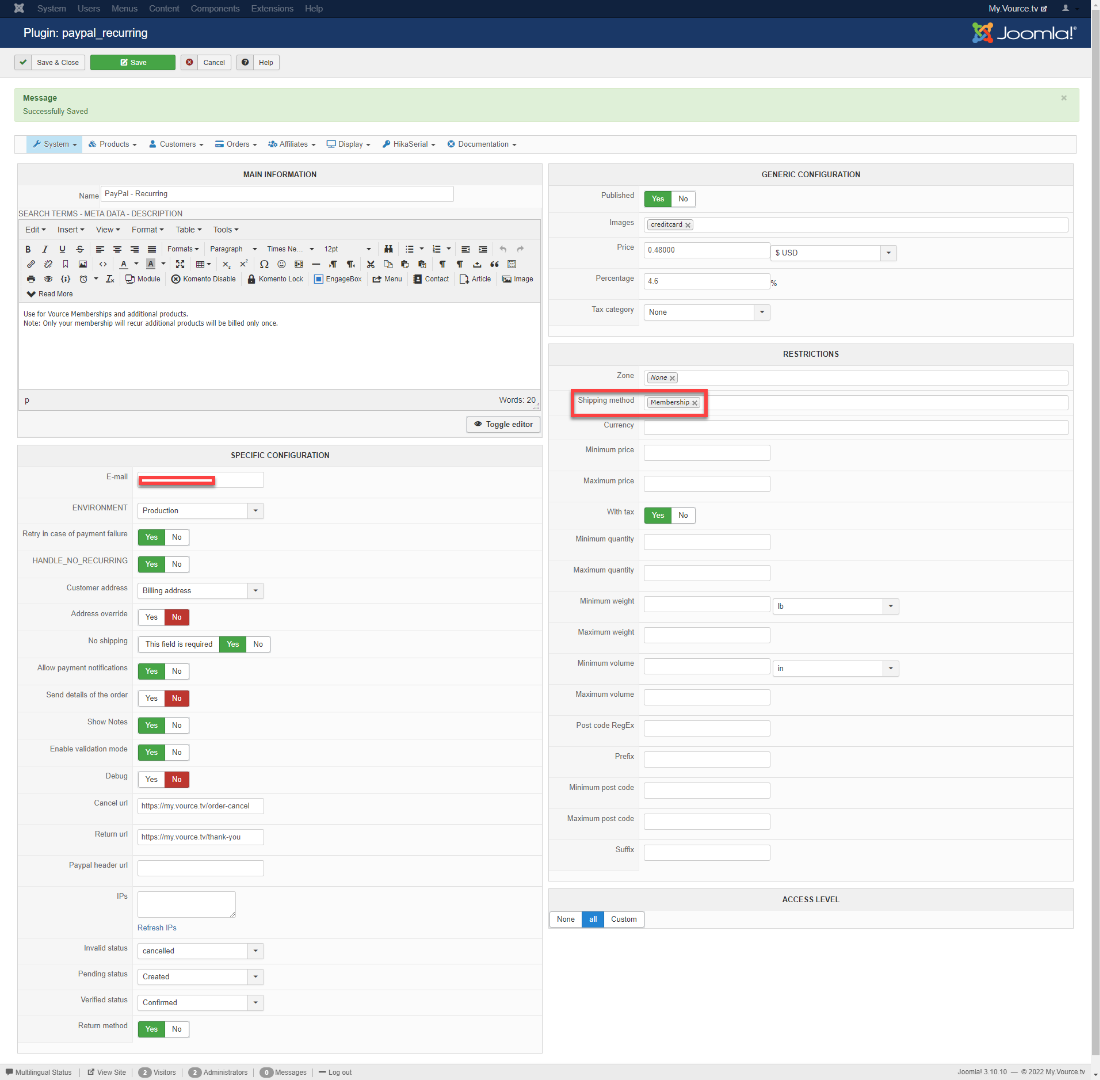1100x1080 pixels.
Task: Clear formatting icon in editor
Action: [x=110, y=279]
